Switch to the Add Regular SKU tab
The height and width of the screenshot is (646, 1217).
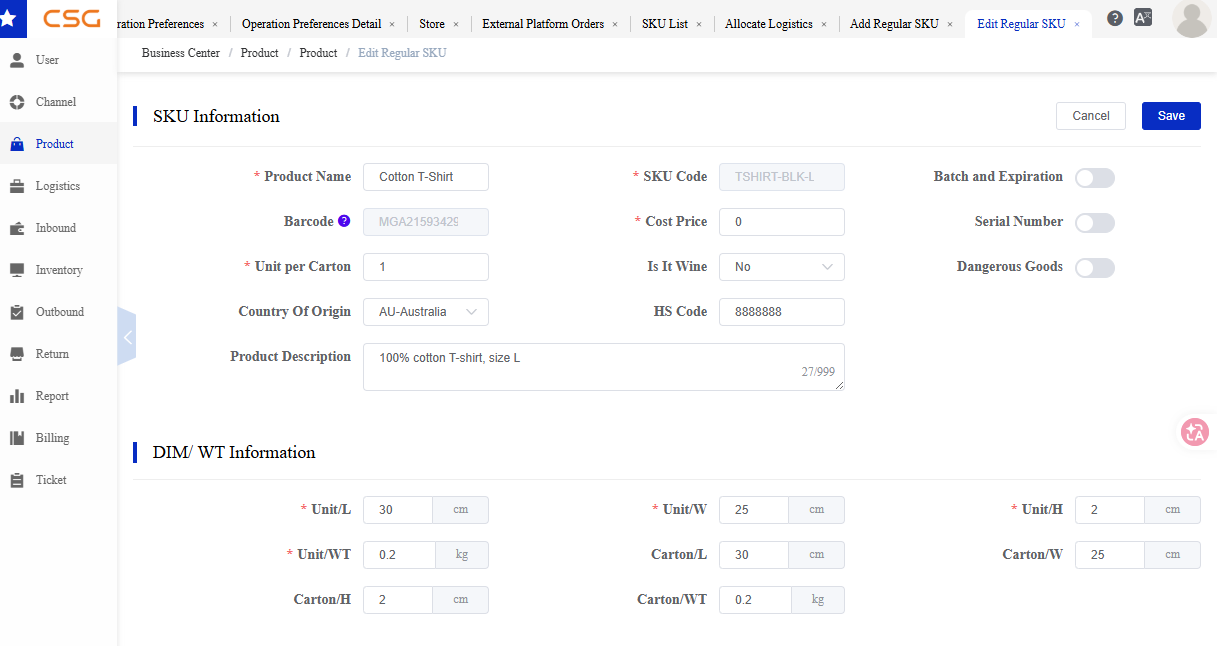click(x=894, y=24)
